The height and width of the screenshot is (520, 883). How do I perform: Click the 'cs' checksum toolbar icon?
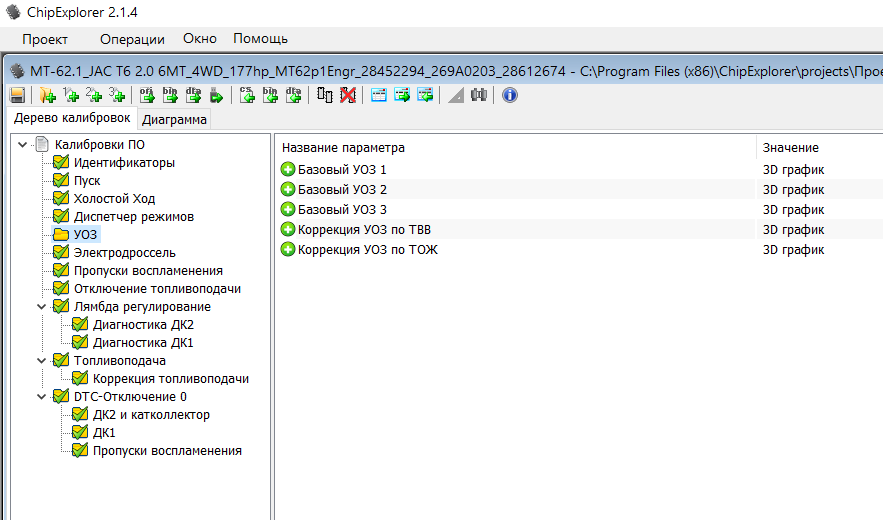pyautogui.click(x=246, y=95)
